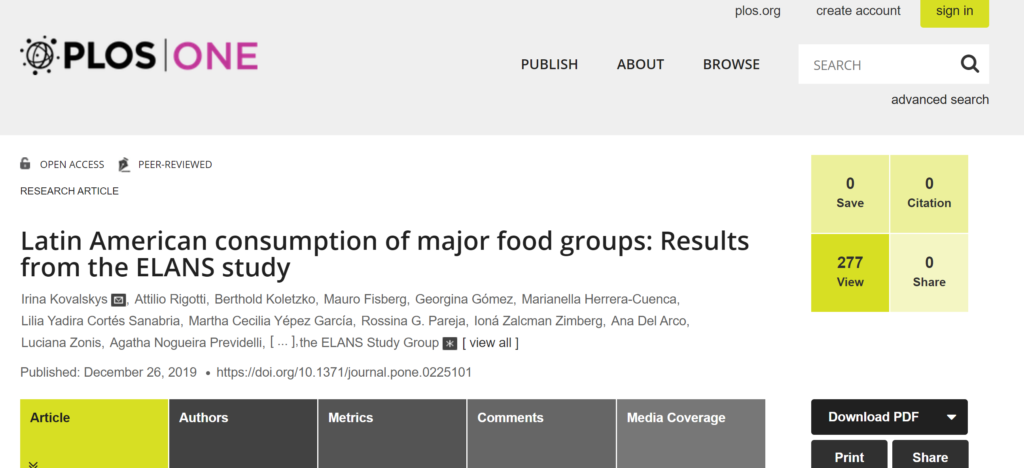Expand the full author list via view all
Viewport: 1024px width, 468px height.
click(x=490, y=343)
